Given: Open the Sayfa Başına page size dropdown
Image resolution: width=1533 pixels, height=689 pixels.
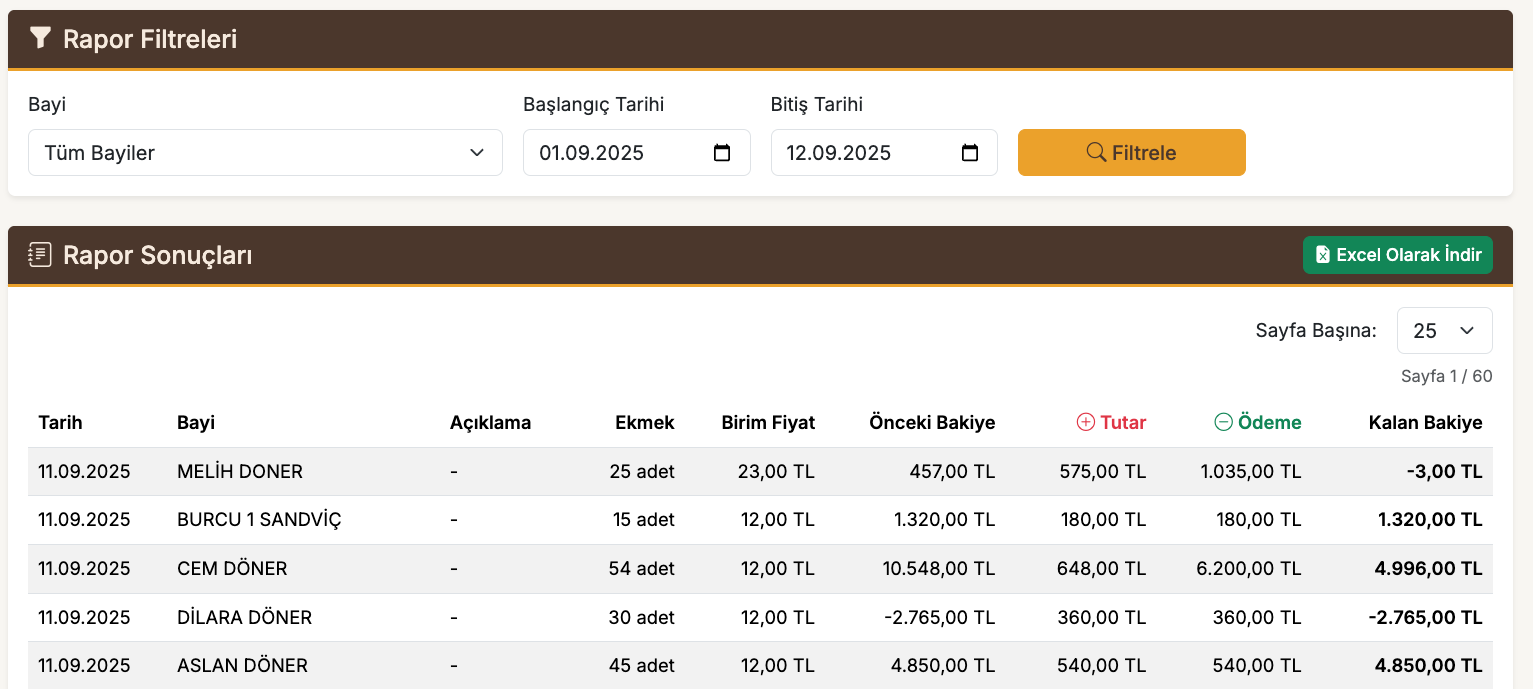Looking at the screenshot, I should [1444, 331].
